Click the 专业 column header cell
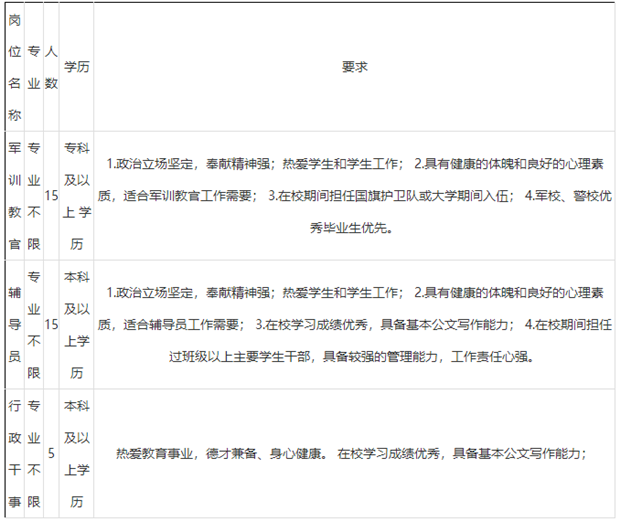 click(34, 68)
